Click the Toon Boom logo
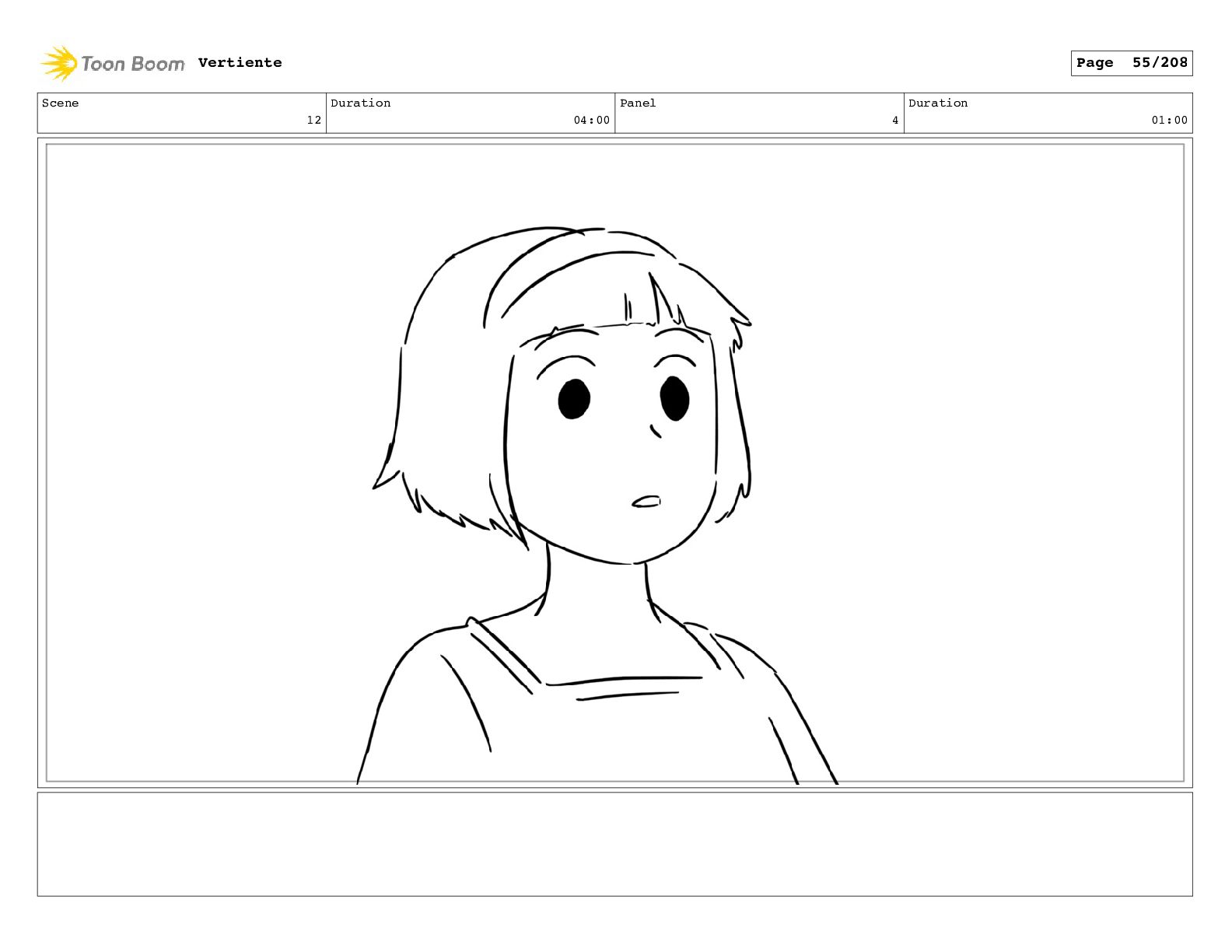 coord(113,63)
